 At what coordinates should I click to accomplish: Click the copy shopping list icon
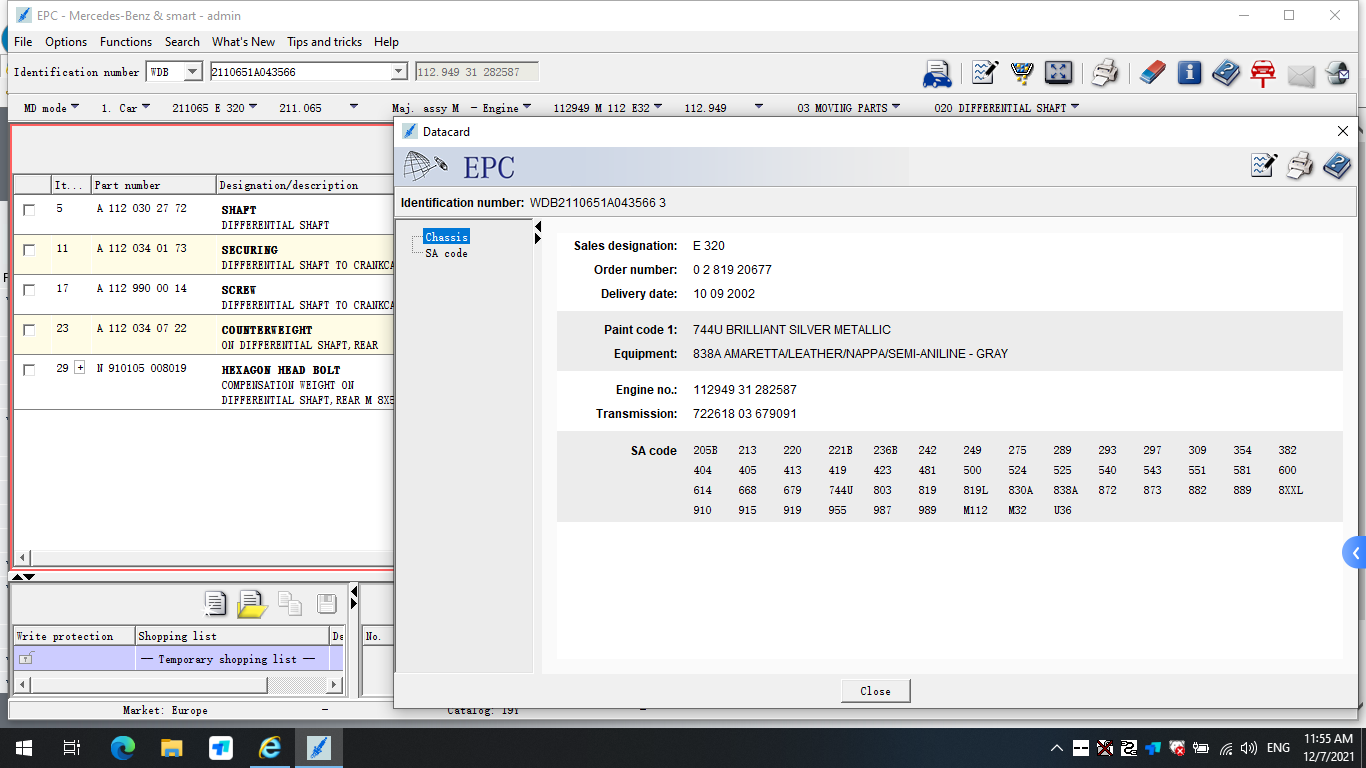click(290, 603)
